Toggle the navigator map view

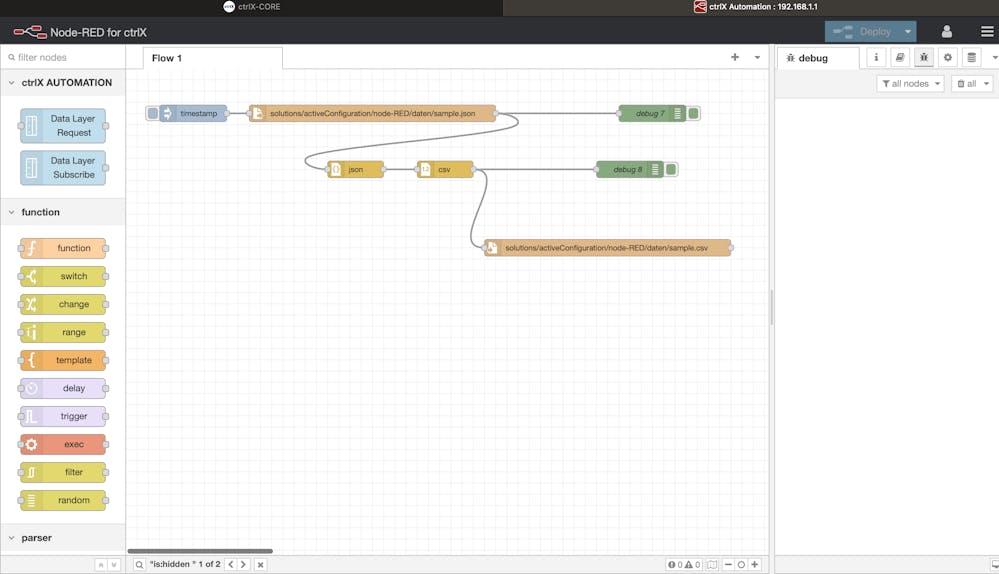[x=712, y=564]
